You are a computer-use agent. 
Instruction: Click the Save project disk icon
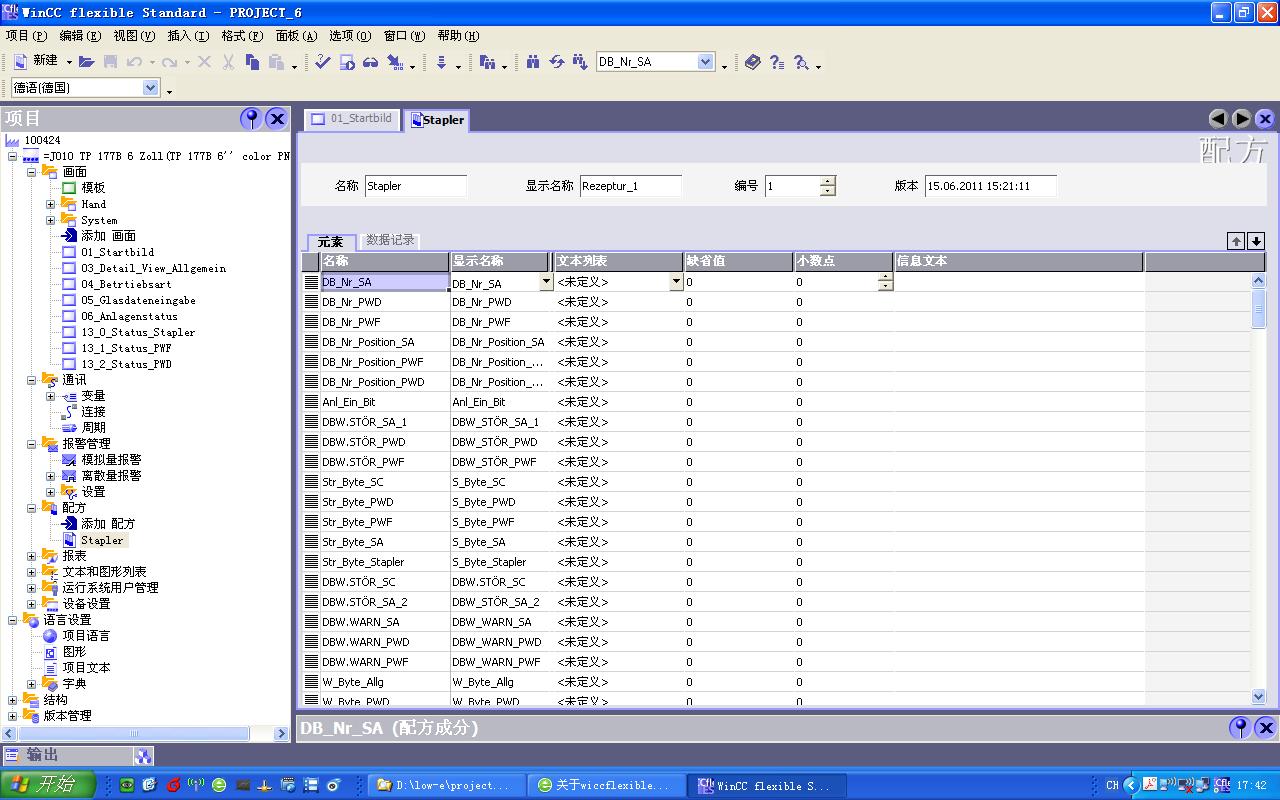click(111, 62)
